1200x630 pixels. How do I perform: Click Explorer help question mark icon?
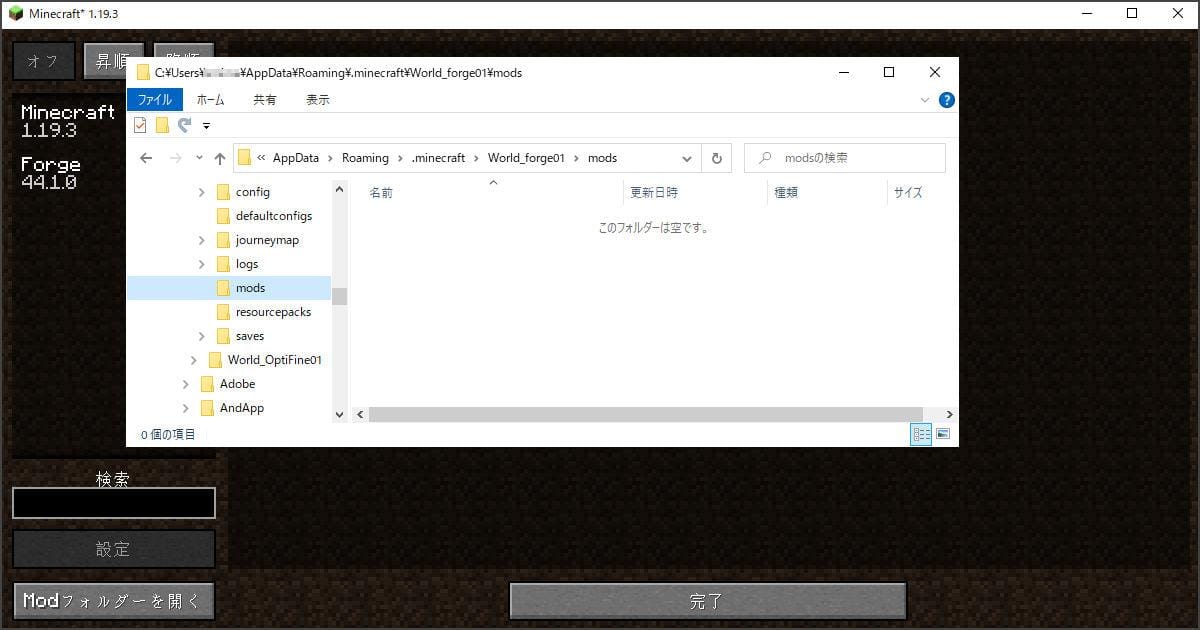(x=946, y=100)
